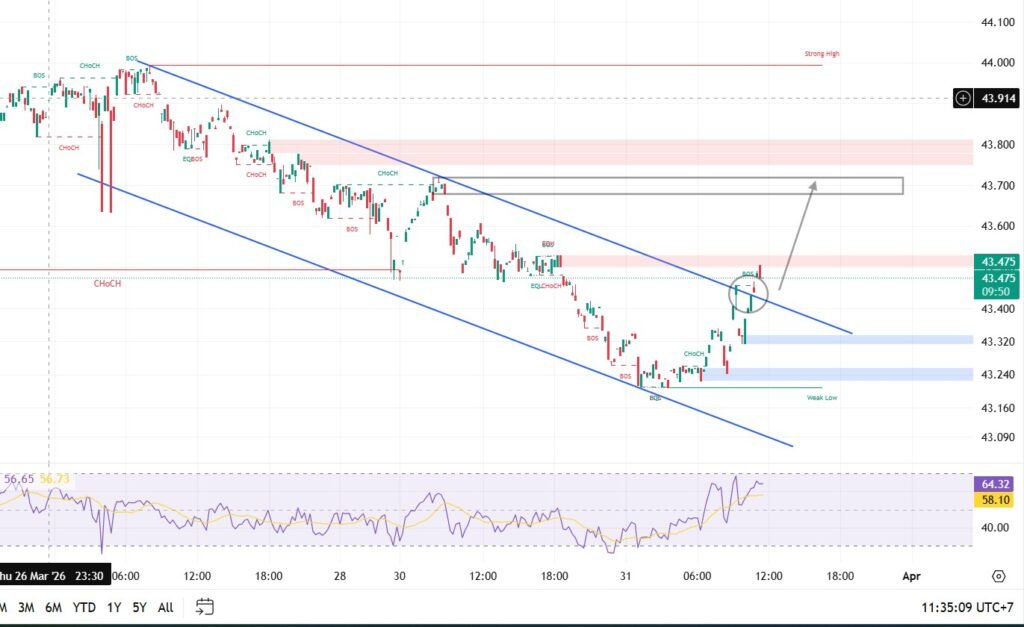Click the plus icon beside 43.914

962,98
